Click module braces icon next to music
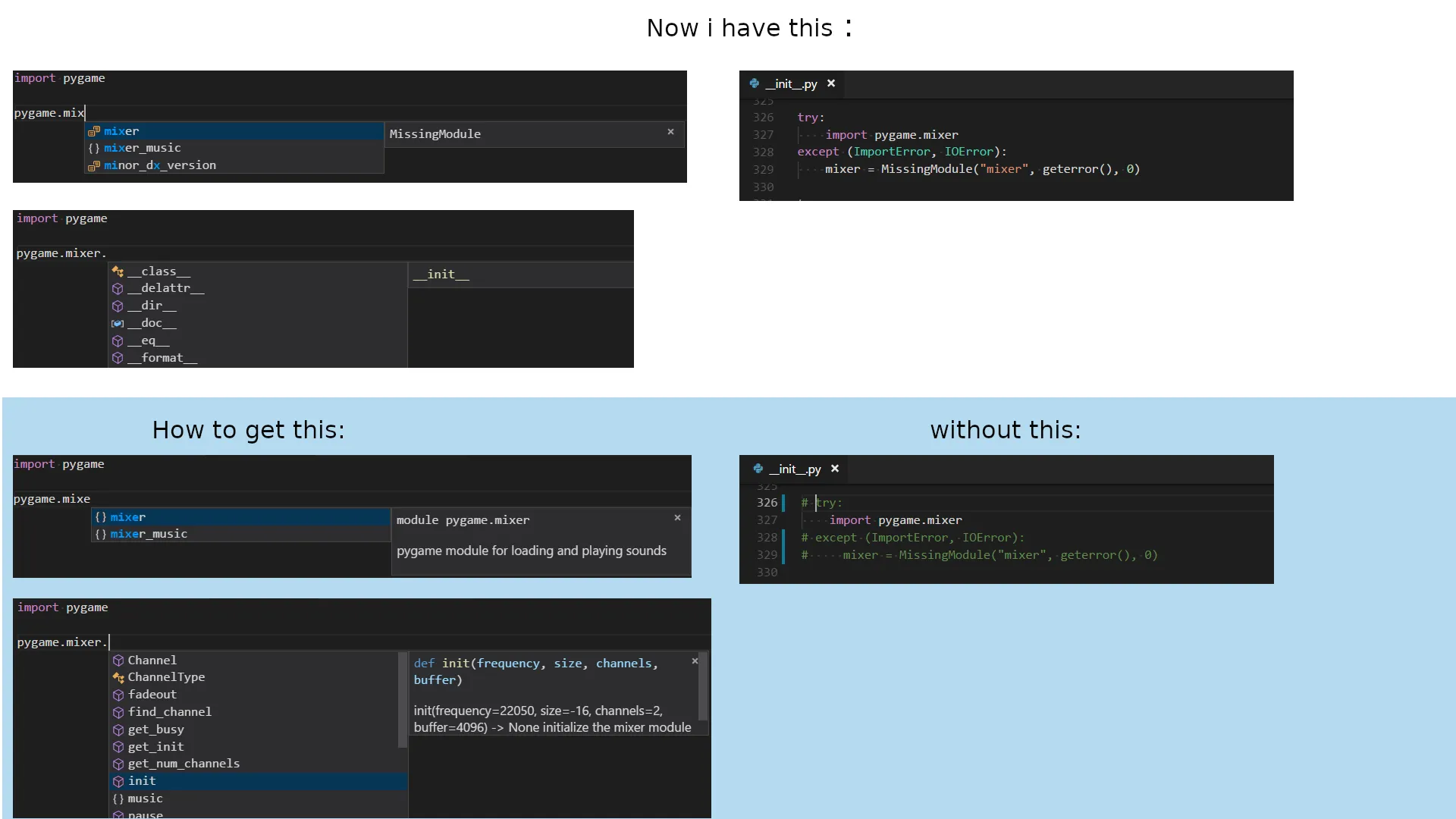The height and width of the screenshot is (819, 1456). pos(118,799)
